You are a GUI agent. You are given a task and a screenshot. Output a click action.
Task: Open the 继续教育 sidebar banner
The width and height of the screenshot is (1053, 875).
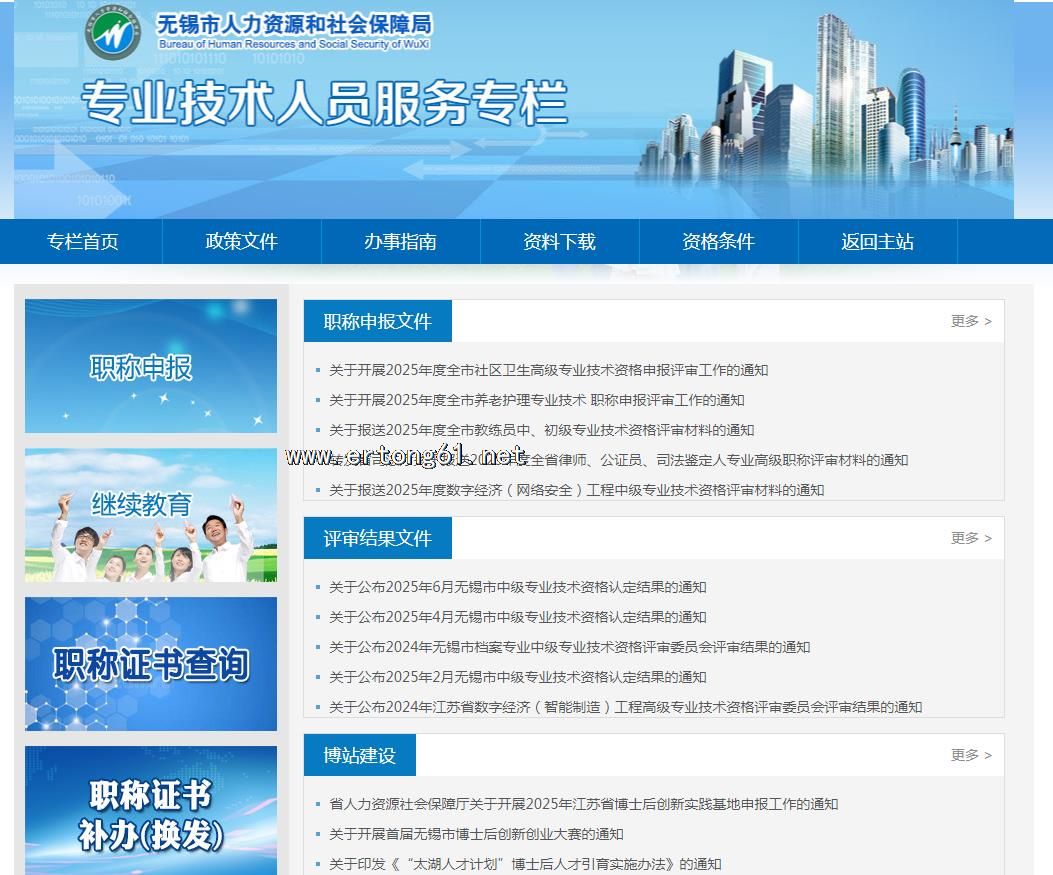click(x=151, y=515)
